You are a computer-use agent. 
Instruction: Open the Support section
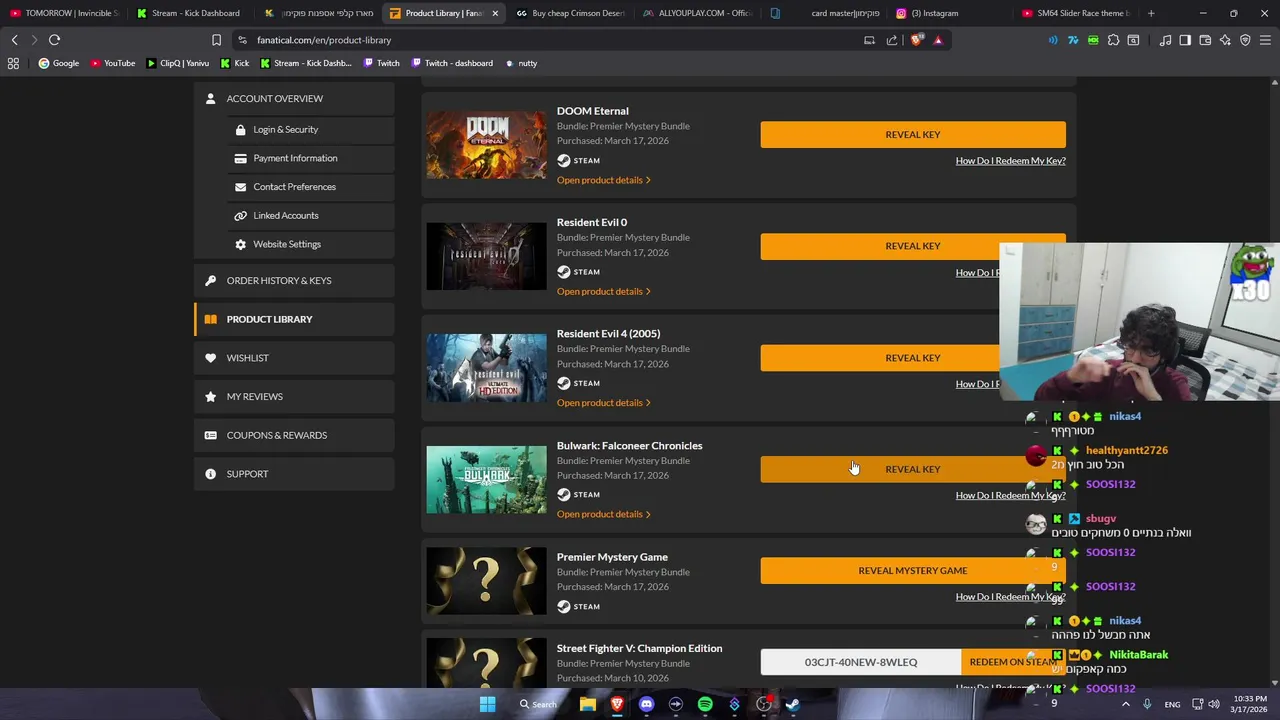(294, 474)
